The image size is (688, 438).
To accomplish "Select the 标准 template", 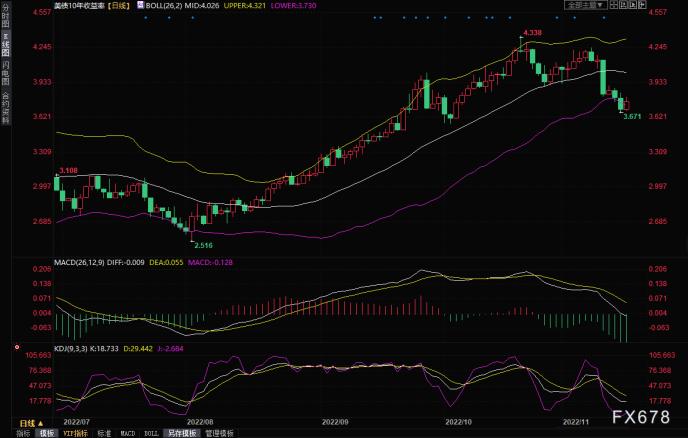I will tap(104, 433).
